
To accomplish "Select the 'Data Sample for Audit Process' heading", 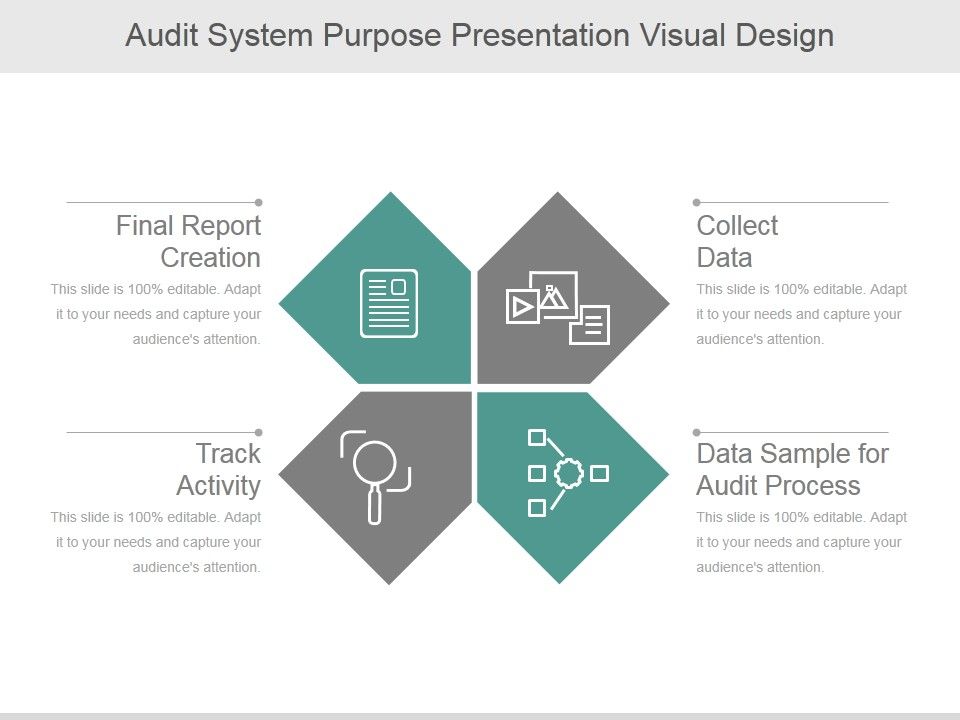I will [792, 470].
